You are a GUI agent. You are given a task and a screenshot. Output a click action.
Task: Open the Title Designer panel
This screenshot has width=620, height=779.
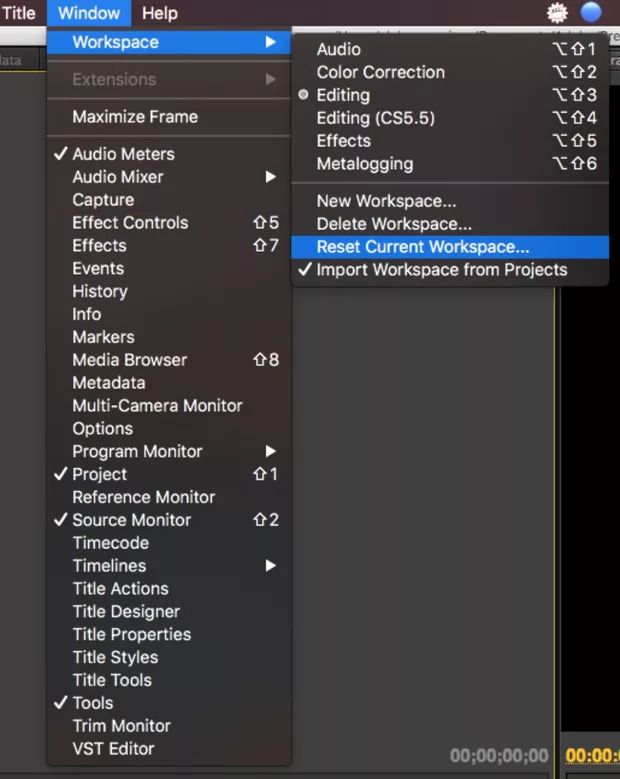169,611
